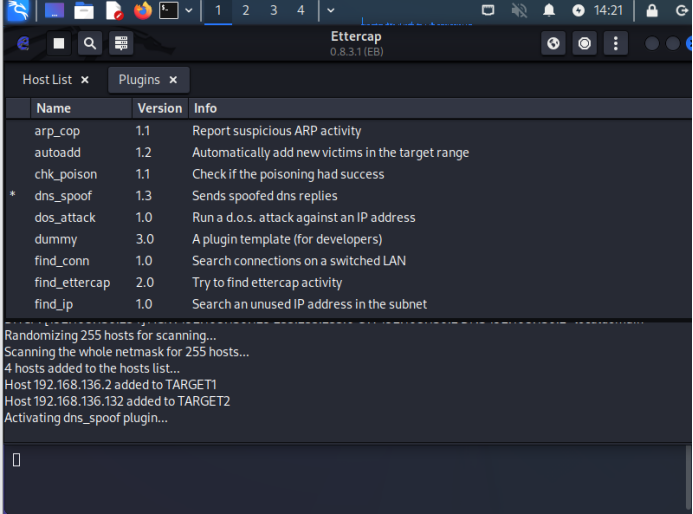Open the terminal emulator icon

[x=169, y=11]
